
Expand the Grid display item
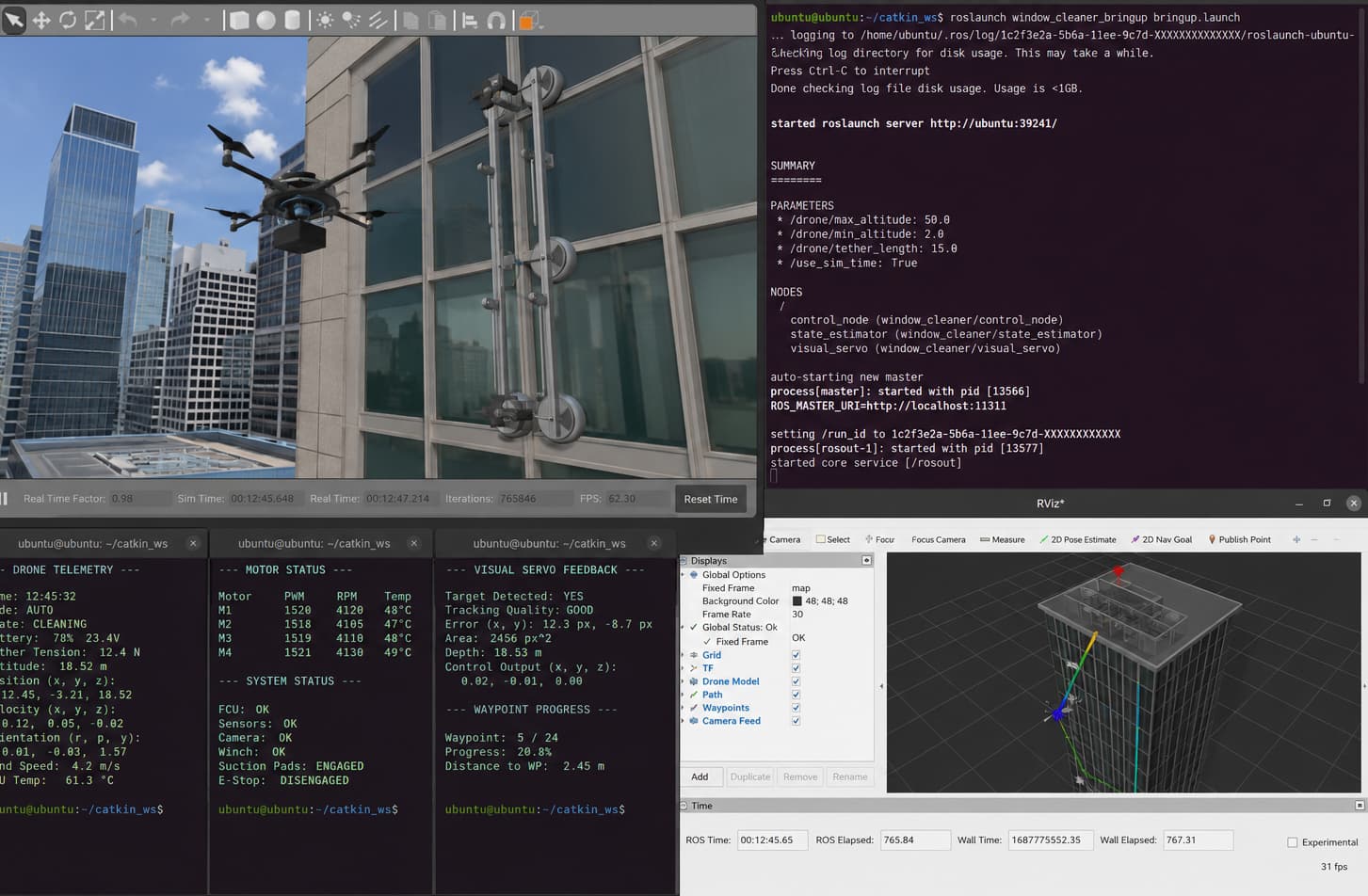[684, 655]
